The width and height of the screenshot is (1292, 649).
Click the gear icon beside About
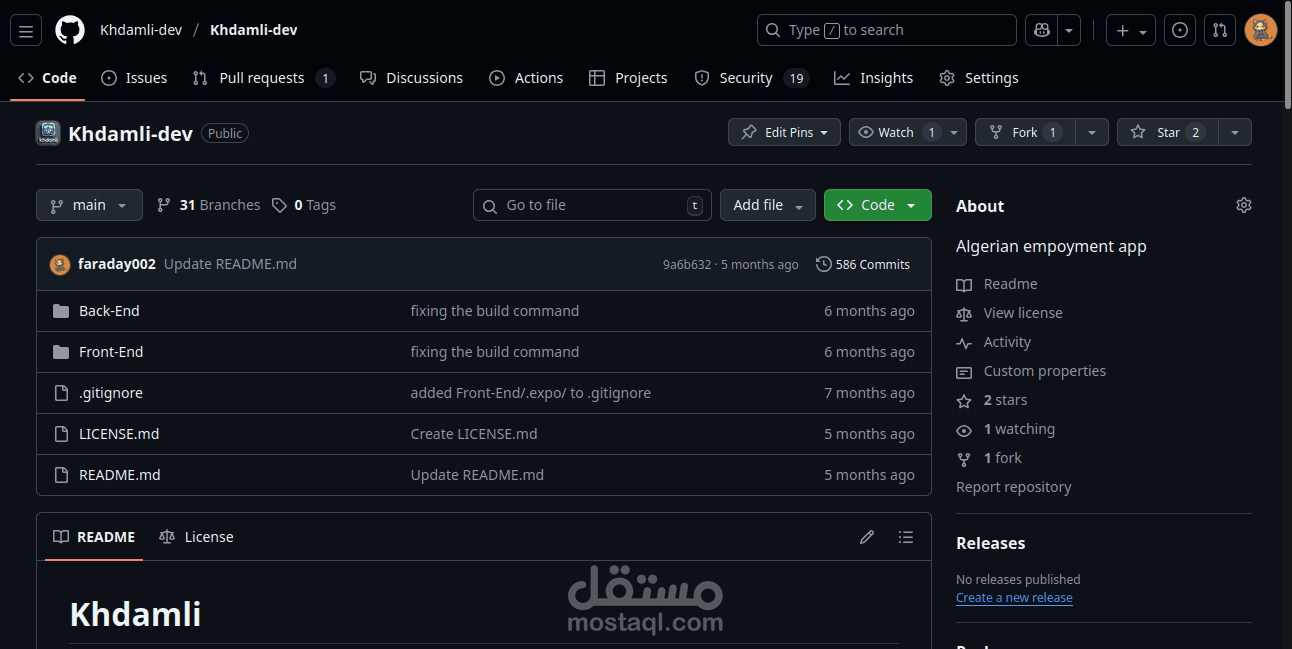pos(1244,205)
